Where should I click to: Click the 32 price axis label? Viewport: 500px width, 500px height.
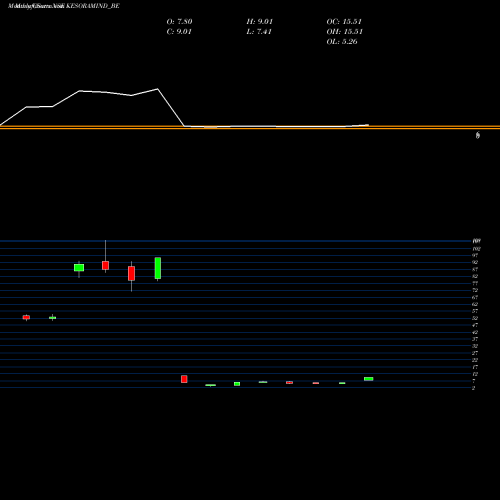tap(475, 346)
